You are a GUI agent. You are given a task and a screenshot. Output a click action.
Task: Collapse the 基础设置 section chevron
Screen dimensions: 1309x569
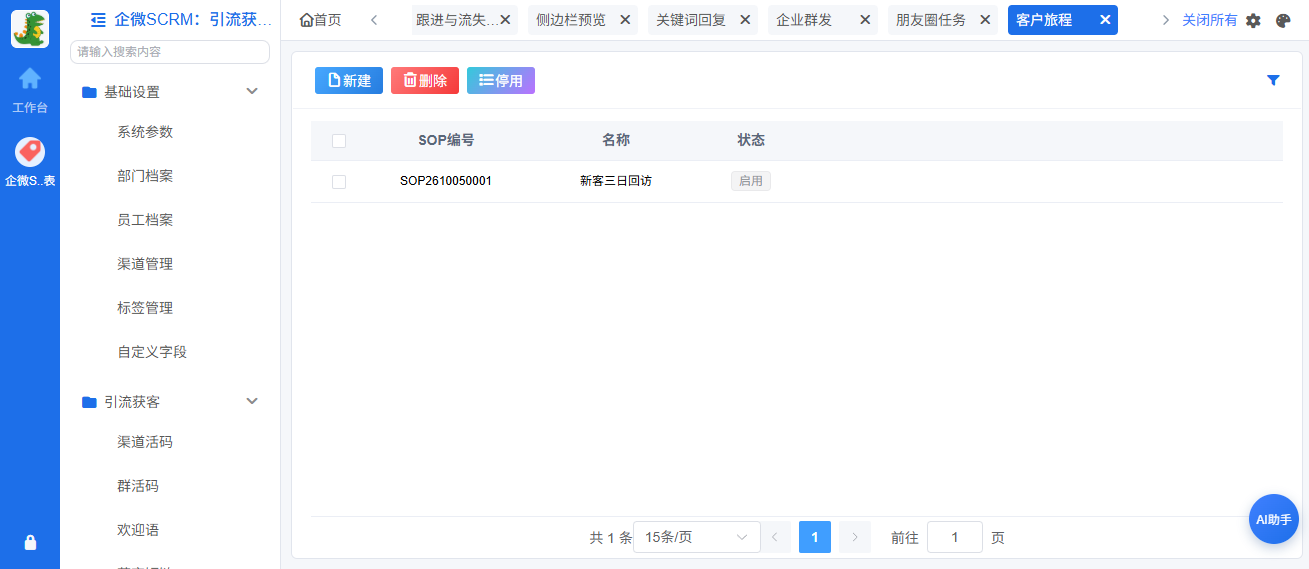(x=252, y=91)
